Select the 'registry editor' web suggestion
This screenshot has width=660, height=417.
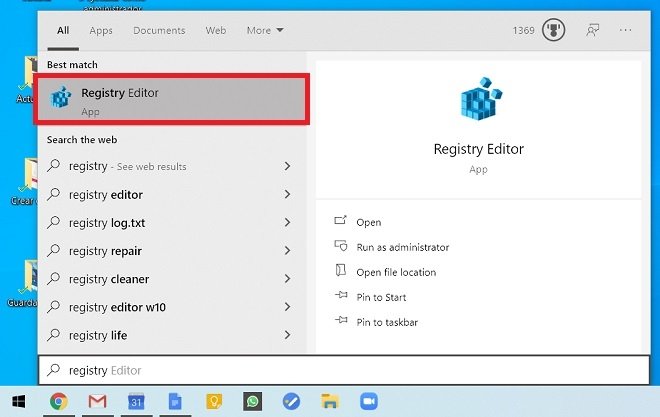171,194
